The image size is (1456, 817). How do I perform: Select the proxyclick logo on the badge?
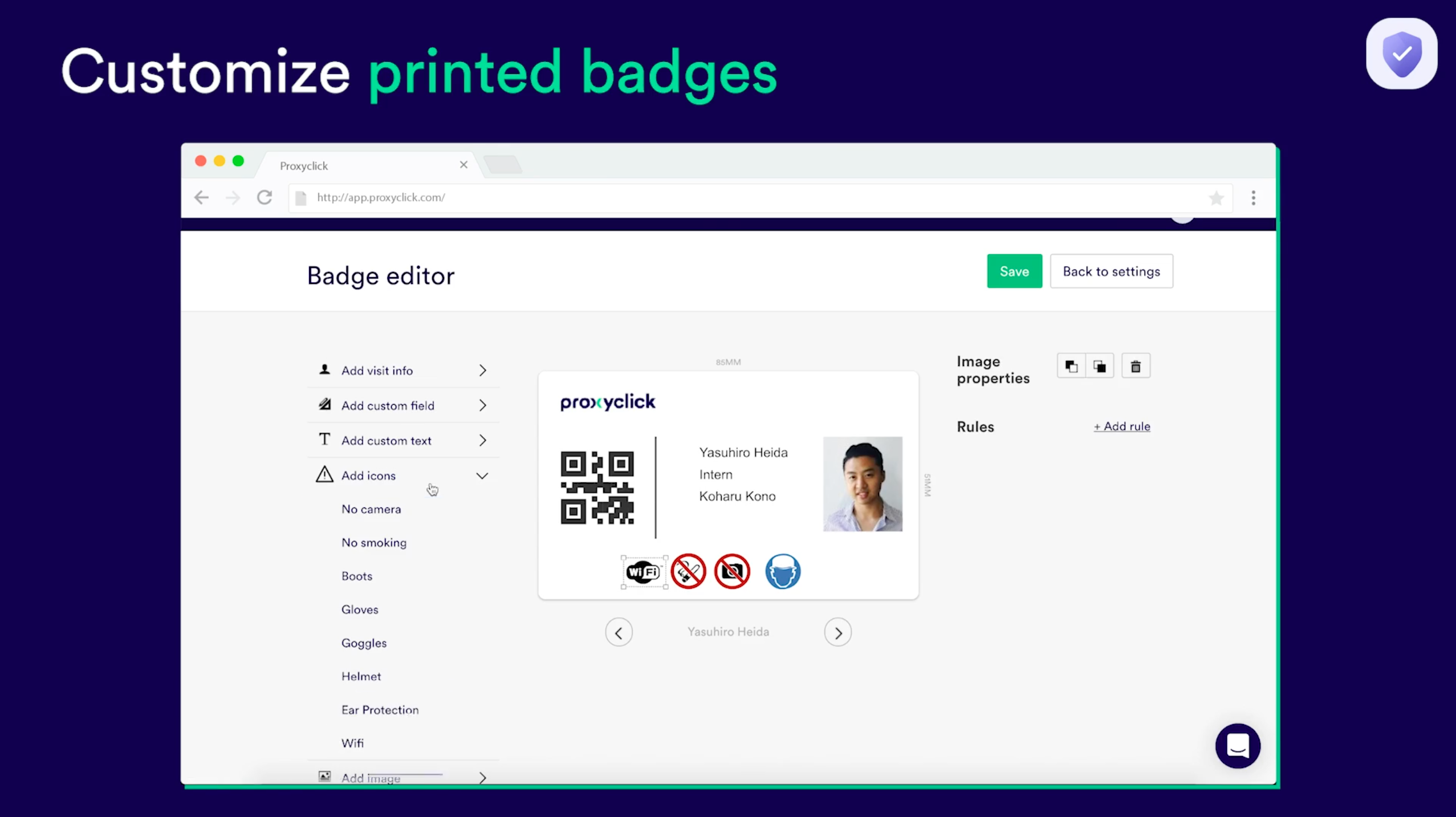click(608, 403)
